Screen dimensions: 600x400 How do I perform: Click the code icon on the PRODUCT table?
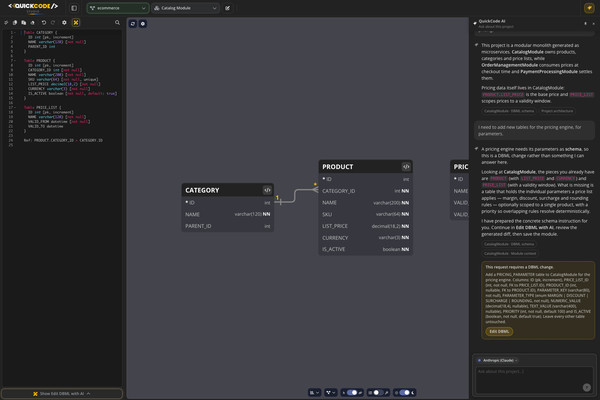point(406,167)
